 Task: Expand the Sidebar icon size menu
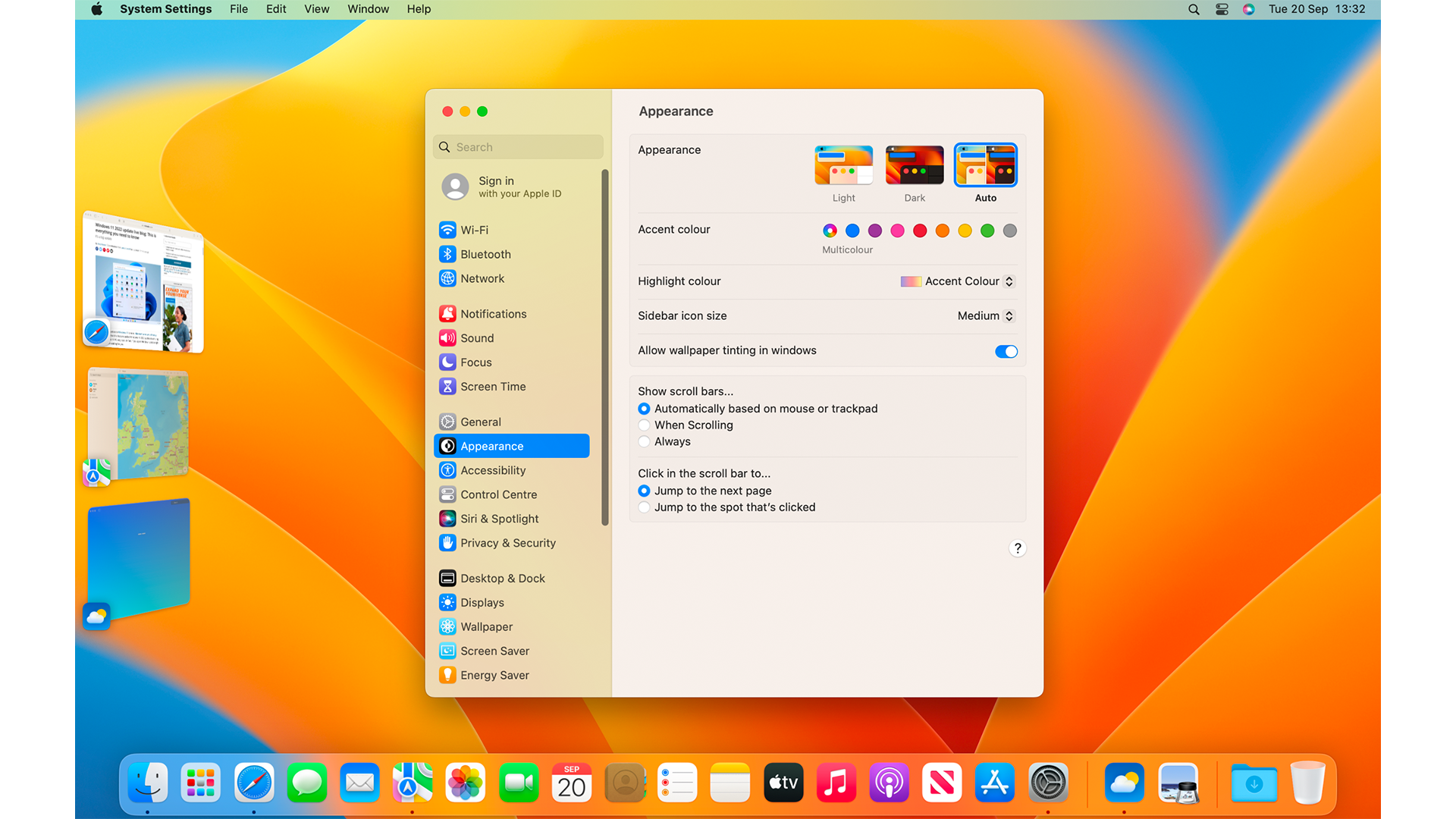986,316
